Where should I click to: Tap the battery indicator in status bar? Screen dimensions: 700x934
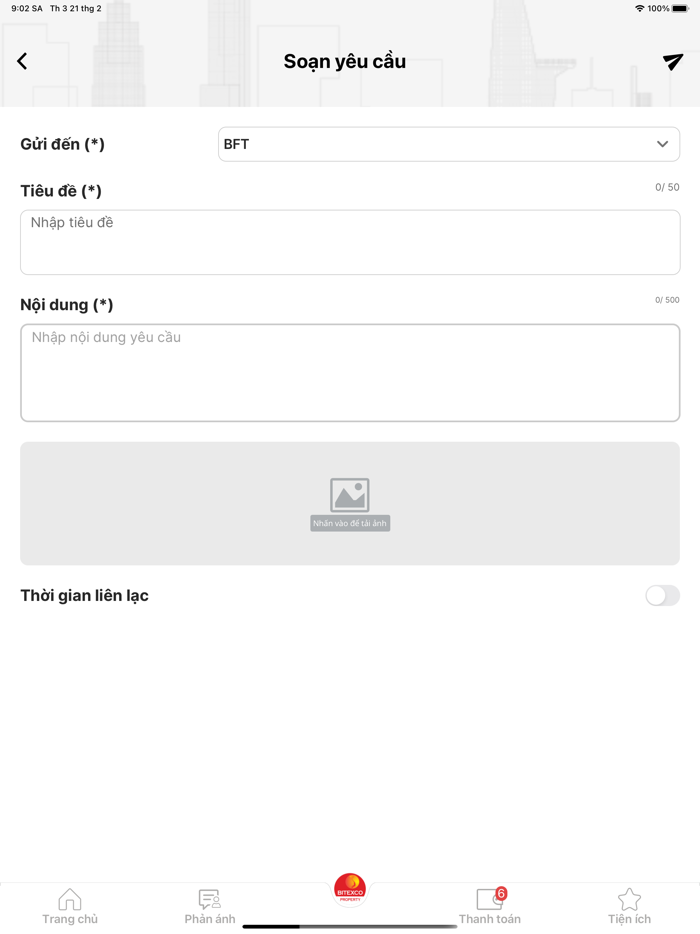[680, 9]
